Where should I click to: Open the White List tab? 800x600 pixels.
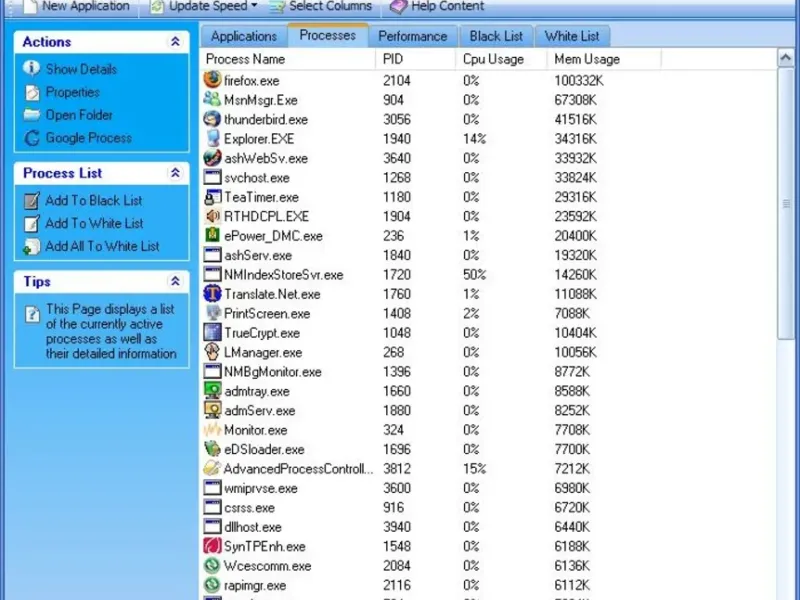[x=571, y=36]
